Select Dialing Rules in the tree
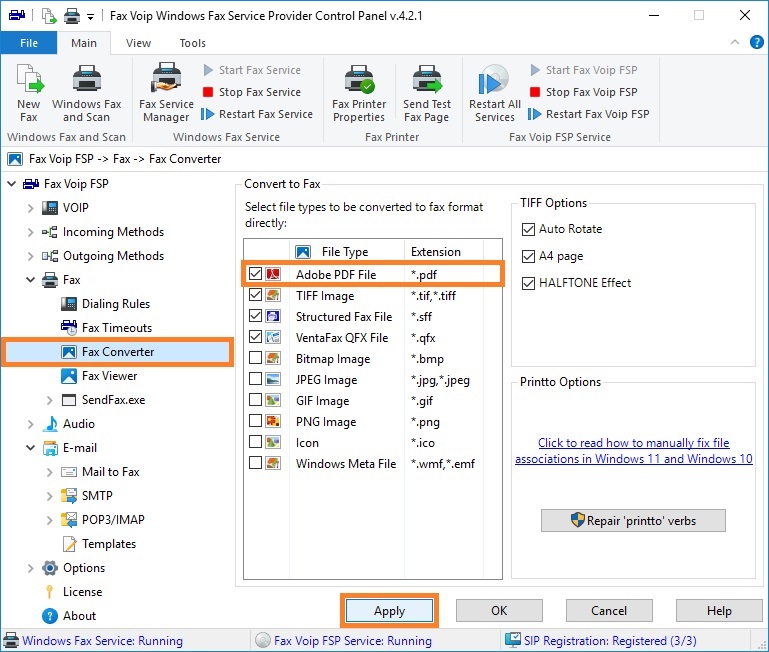The width and height of the screenshot is (769, 652). (x=105, y=304)
